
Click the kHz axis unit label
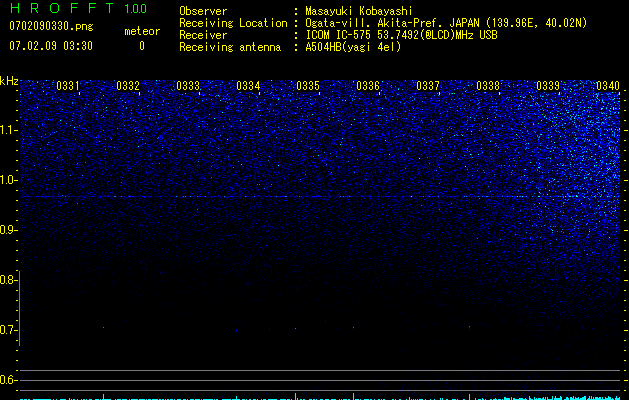(x=9, y=81)
